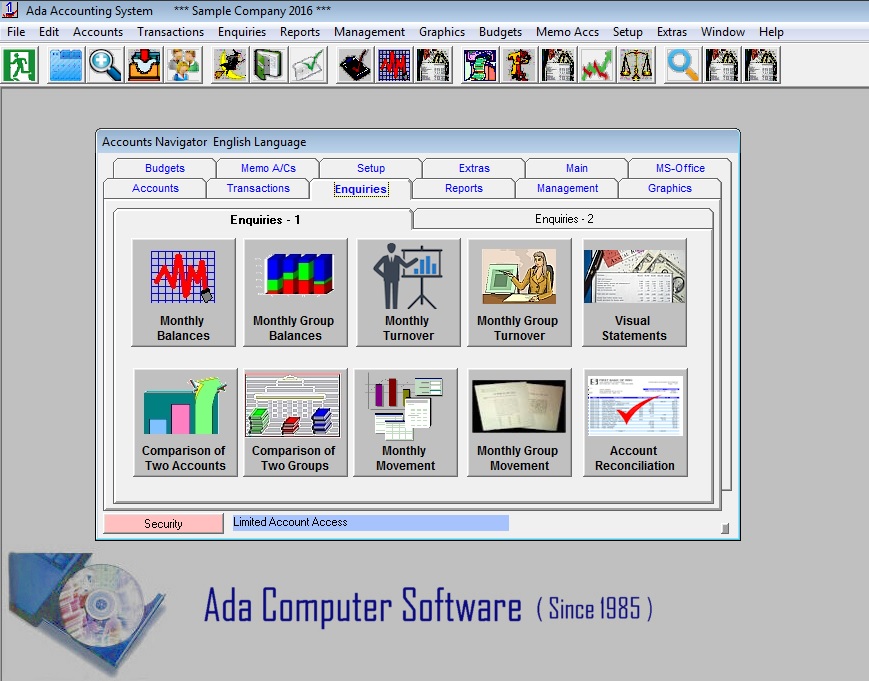
Task: Click the balance scales toolbar icon
Action: [x=637, y=65]
